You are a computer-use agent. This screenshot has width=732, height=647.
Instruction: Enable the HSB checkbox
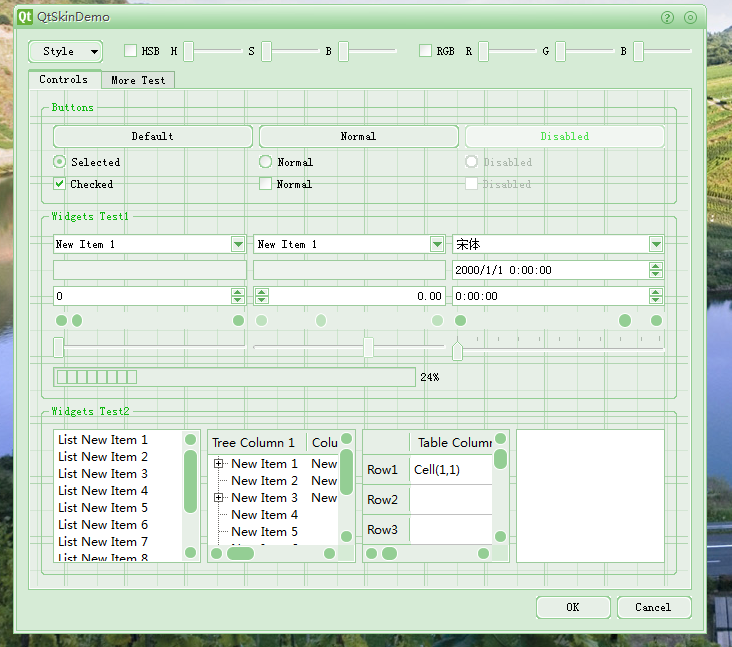tap(130, 51)
